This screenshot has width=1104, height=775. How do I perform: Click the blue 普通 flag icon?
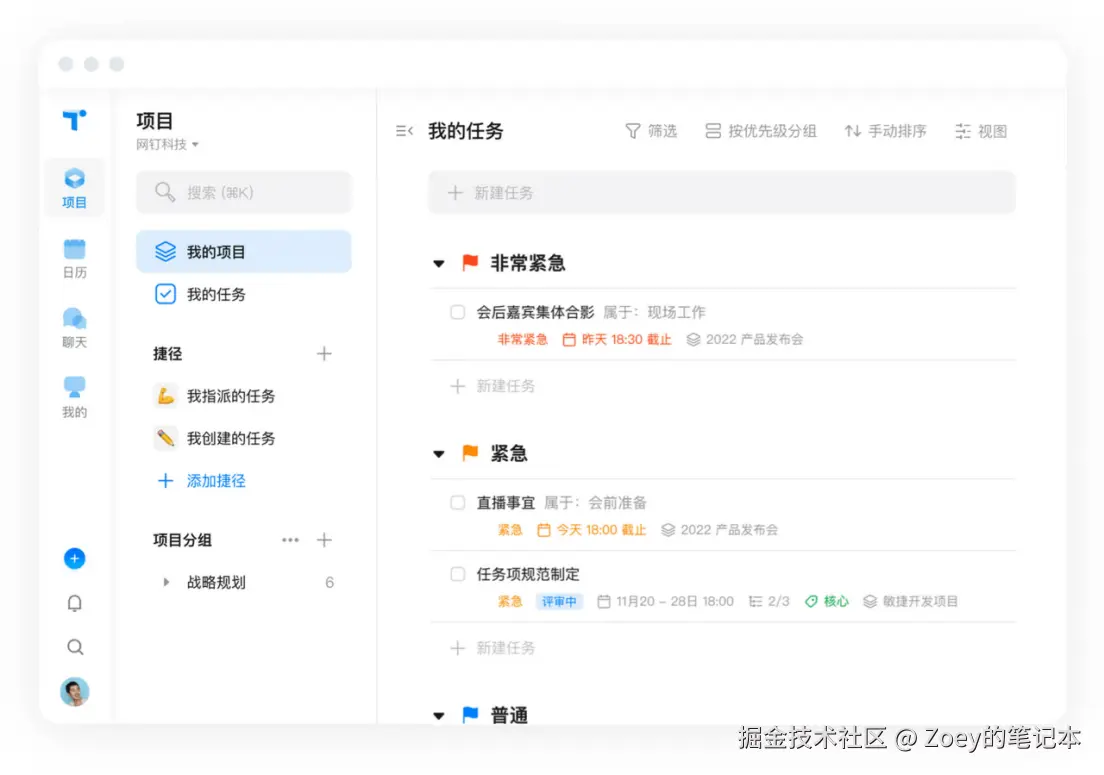(470, 714)
